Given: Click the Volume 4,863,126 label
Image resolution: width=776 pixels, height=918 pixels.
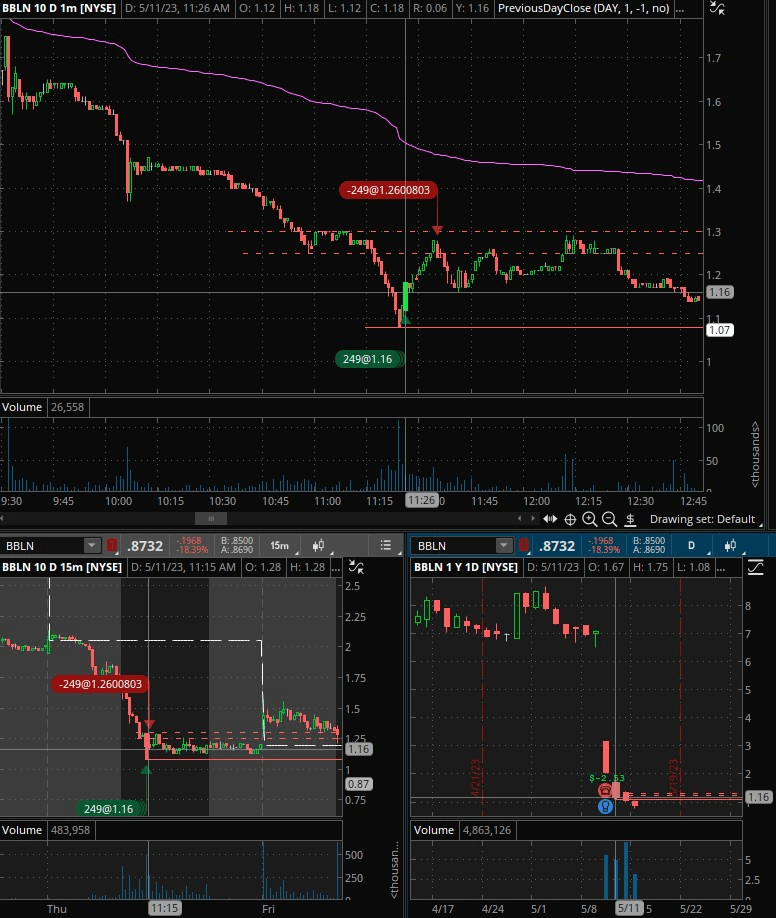Looking at the screenshot, I should point(462,830).
